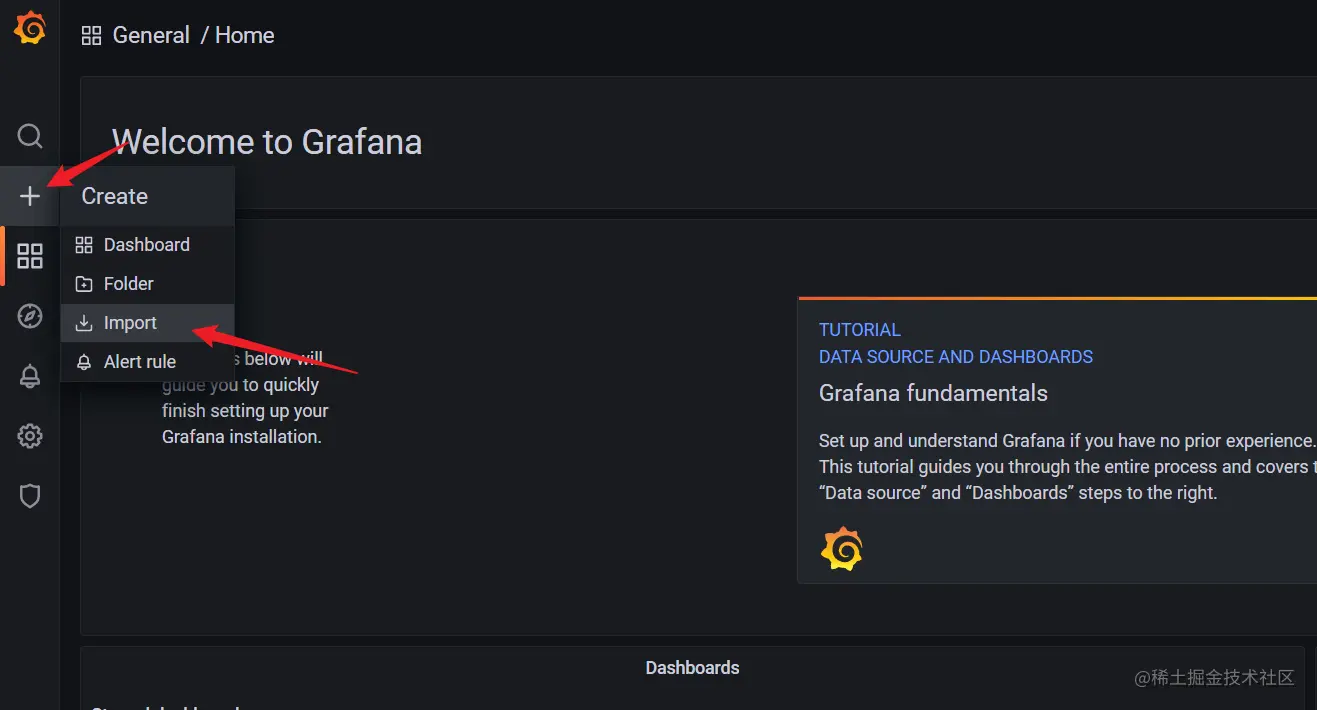Click the dashboard grid icon beside General

(91, 36)
